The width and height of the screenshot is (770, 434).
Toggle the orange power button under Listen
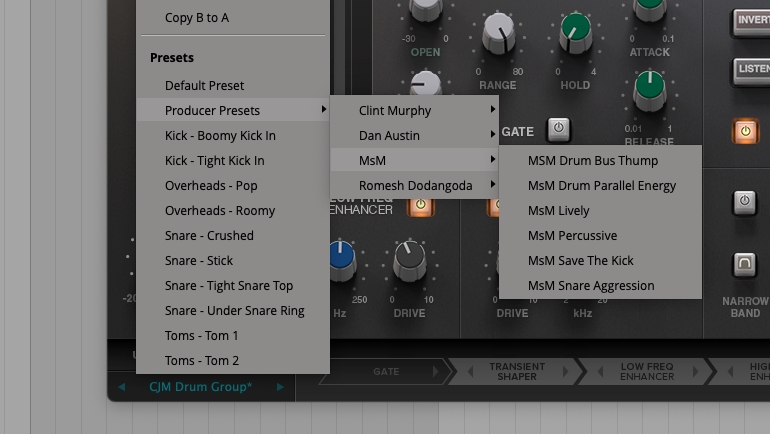click(745, 132)
